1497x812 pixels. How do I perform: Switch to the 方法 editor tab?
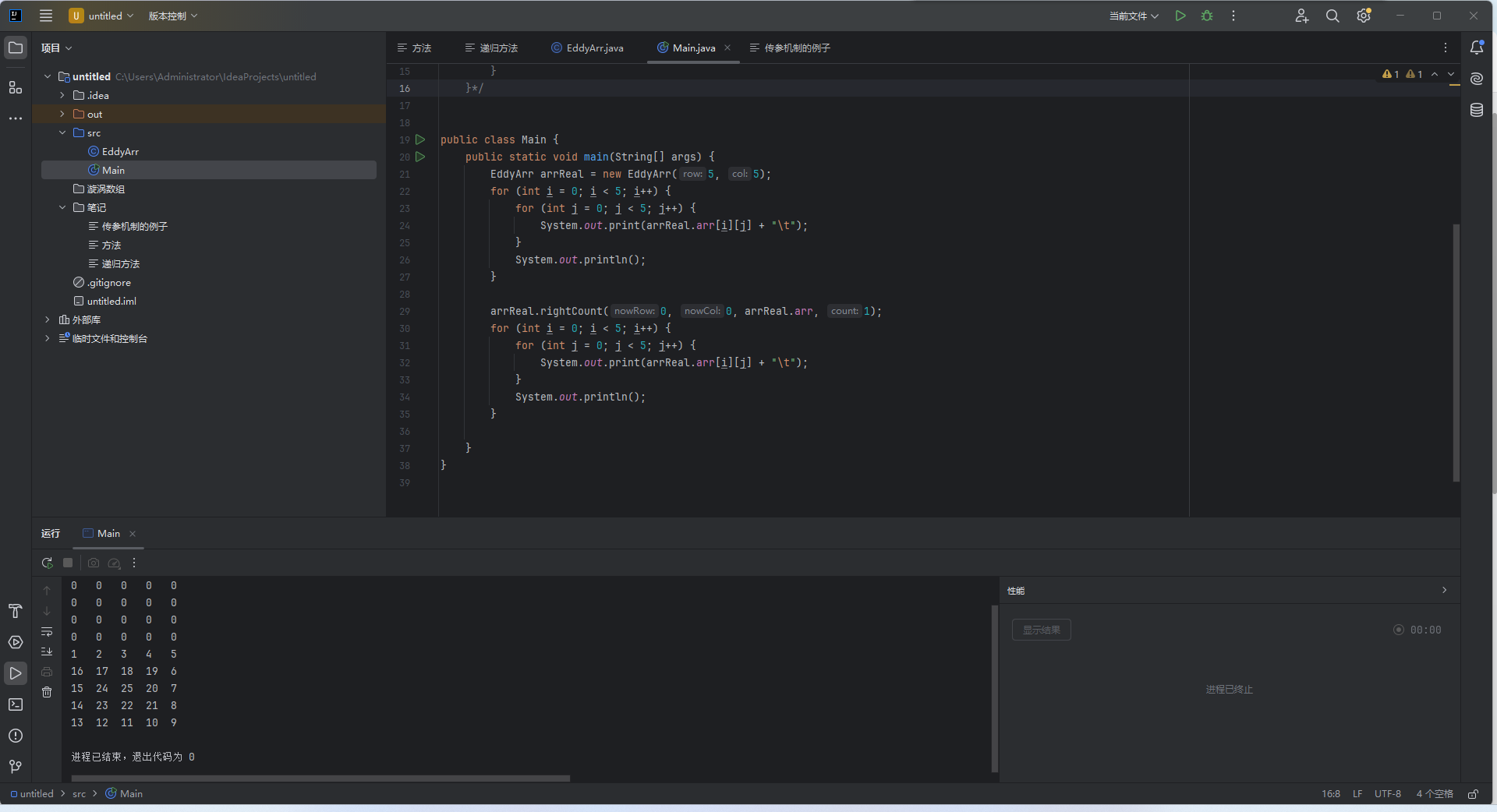pos(414,48)
